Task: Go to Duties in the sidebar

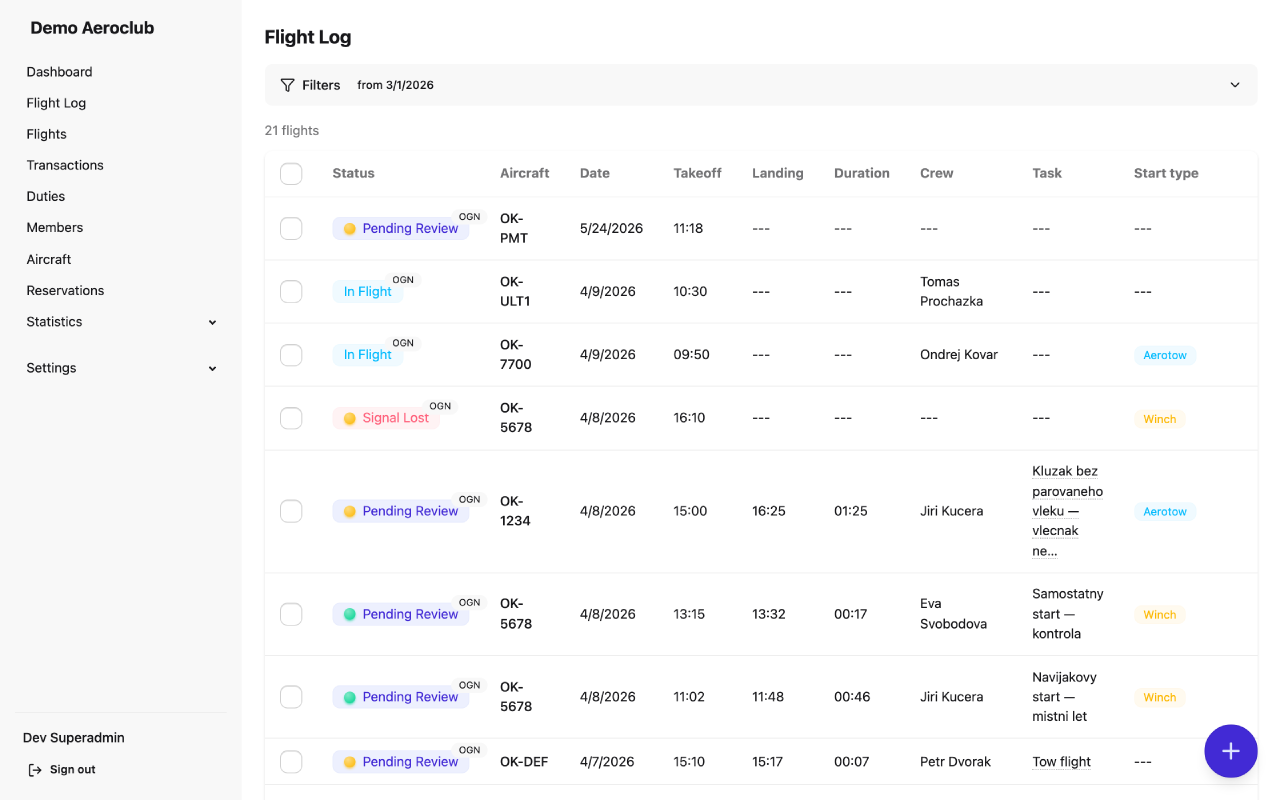Action: tap(45, 196)
